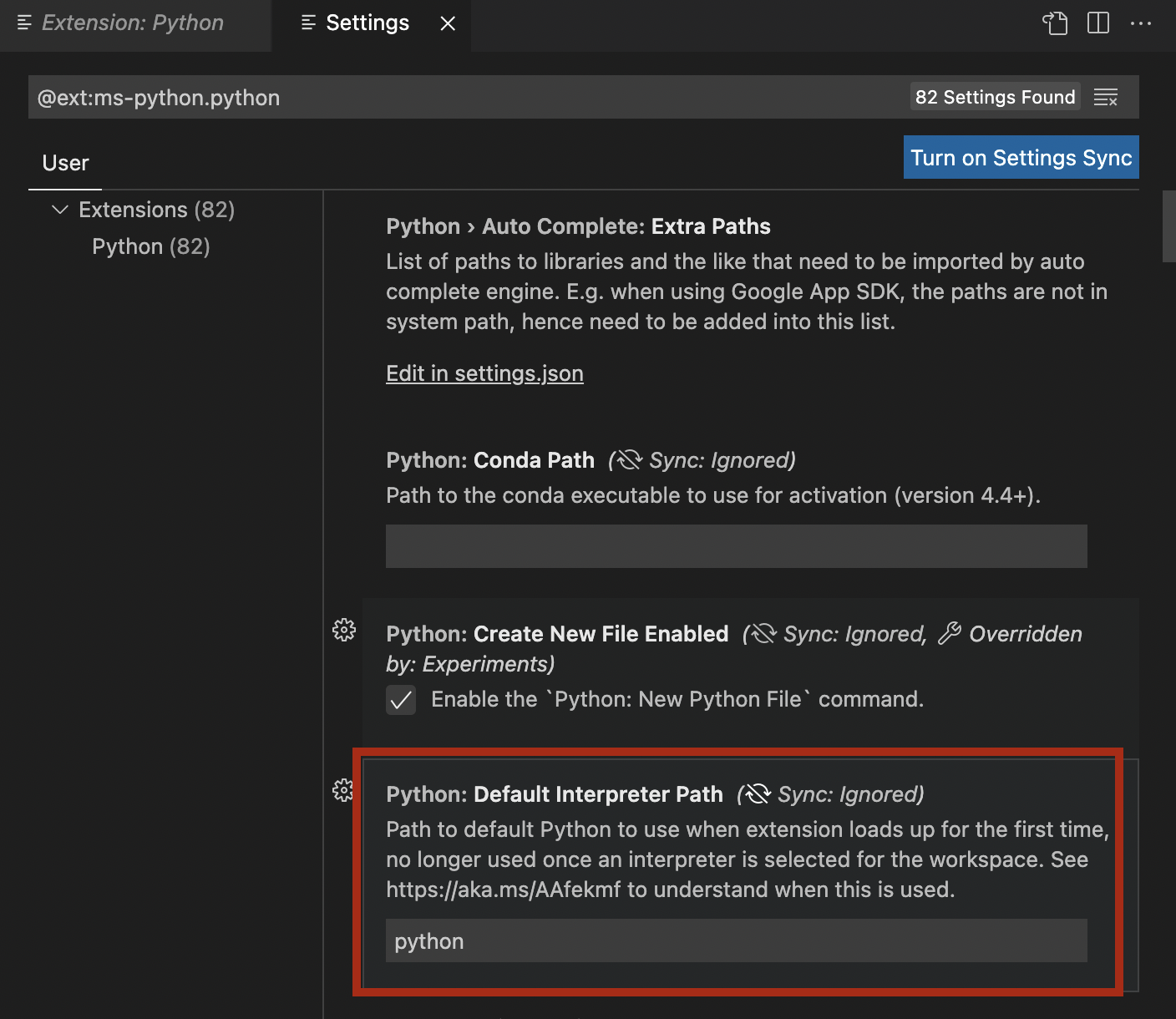
Task: Close the Settings tab
Action: coord(448,23)
